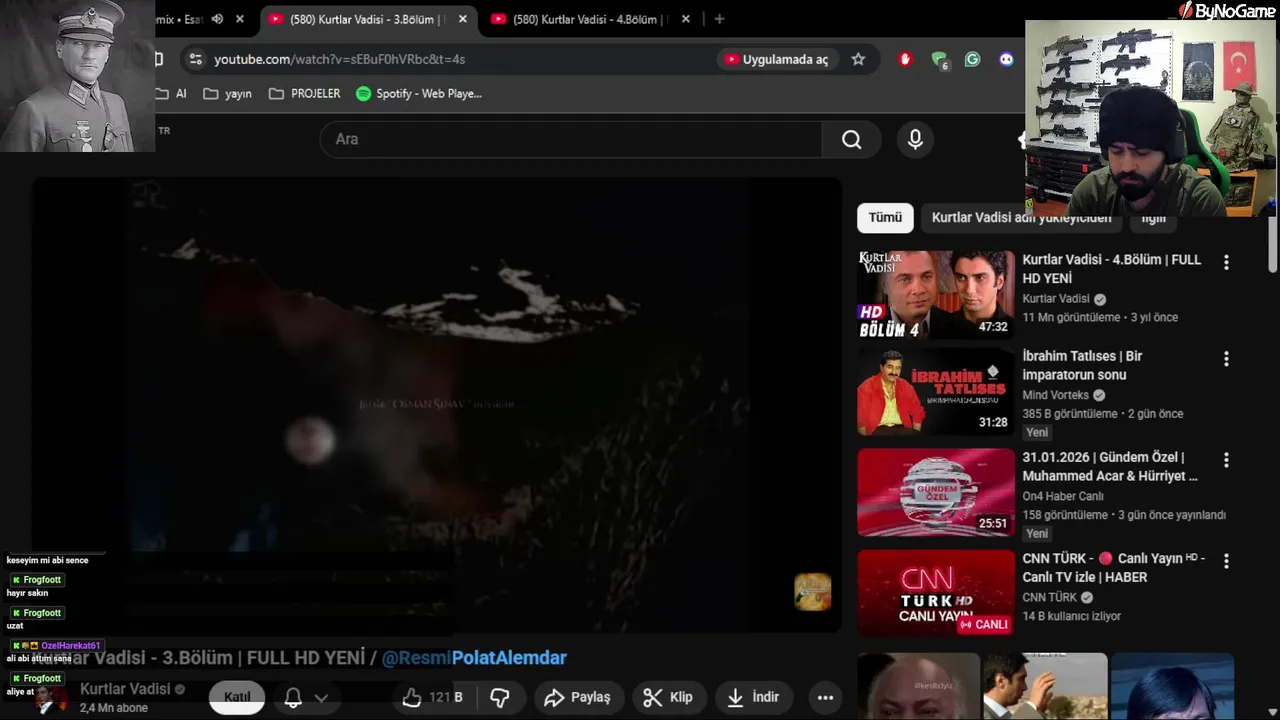Open the CNN TÜRK live thumbnail
Image resolution: width=1280 pixels, height=720 pixels.
(x=935, y=593)
